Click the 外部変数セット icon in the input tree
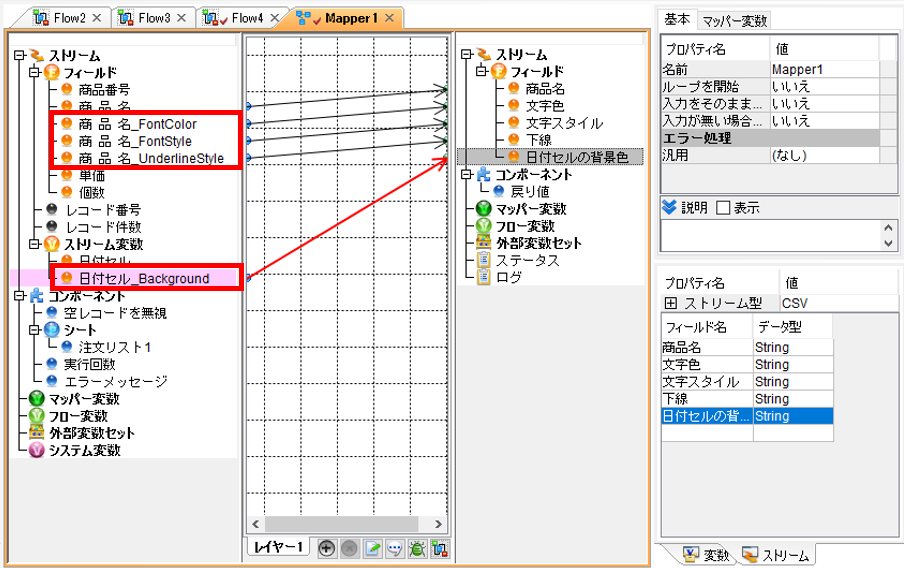The image size is (904, 568). (36, 432)
